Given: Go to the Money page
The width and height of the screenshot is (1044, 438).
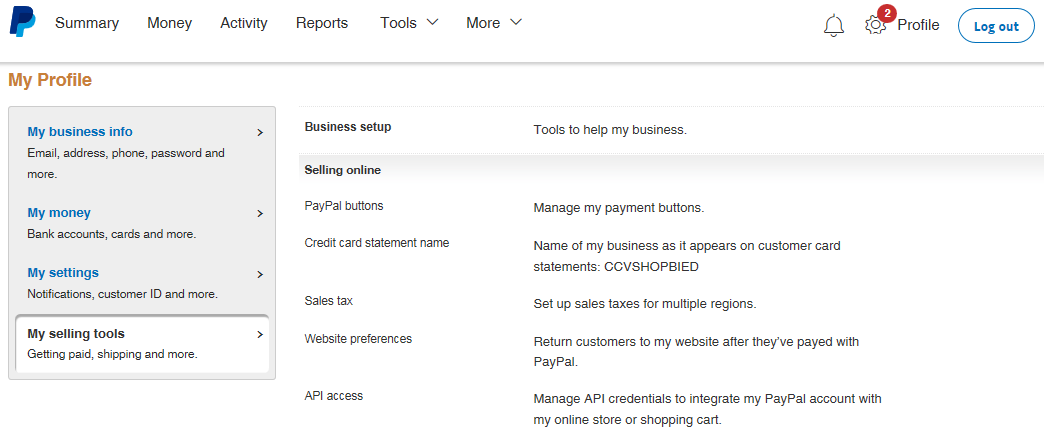Looking at the screenshot, I should pyautogui.click(x=170, y=23).
